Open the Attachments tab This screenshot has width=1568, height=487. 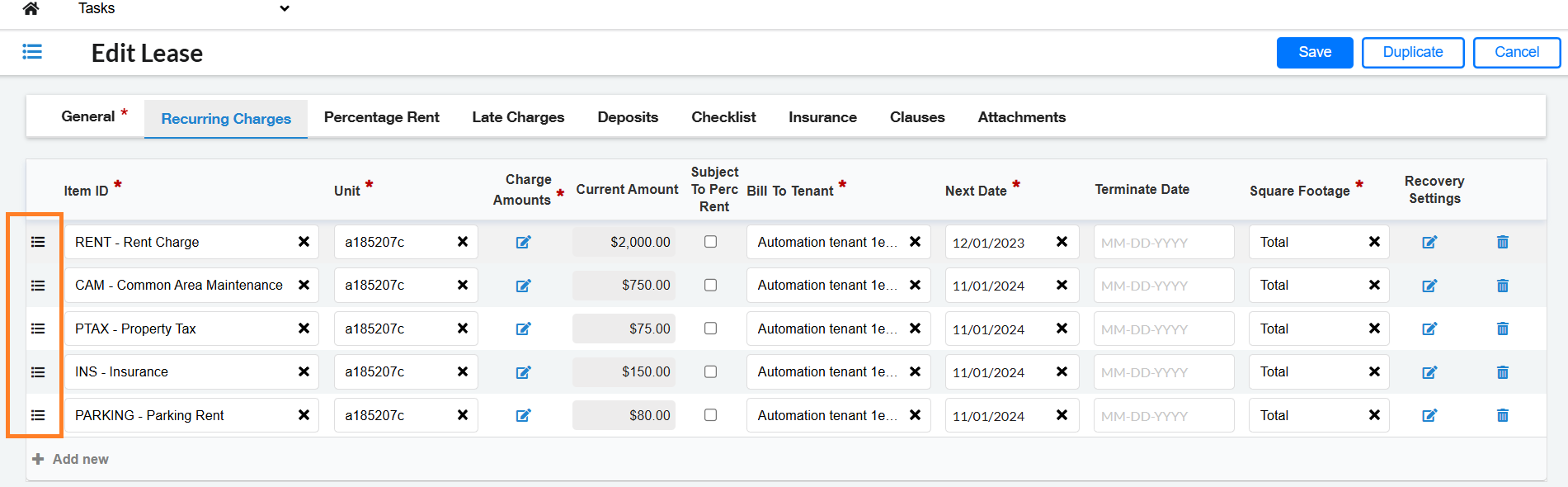(x=1021, y=117)
